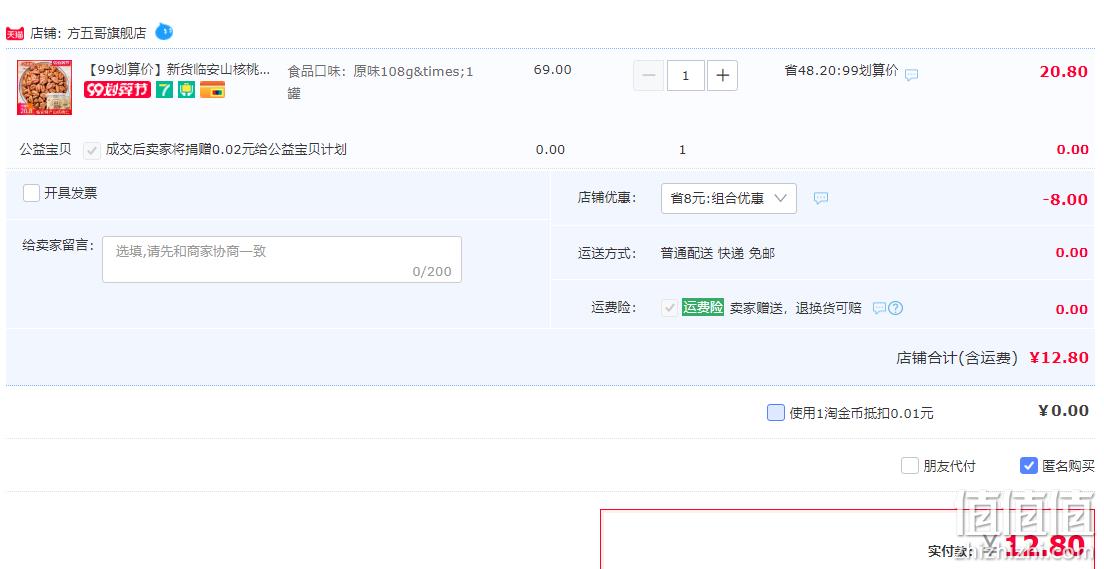Click the green 7-day return badge
Screen dimensions: 1104x569
coord(164,89)
